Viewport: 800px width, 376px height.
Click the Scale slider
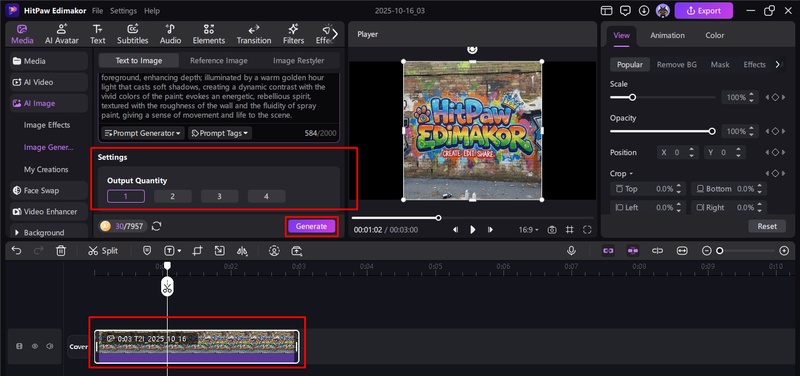click(x=662, y=97)
